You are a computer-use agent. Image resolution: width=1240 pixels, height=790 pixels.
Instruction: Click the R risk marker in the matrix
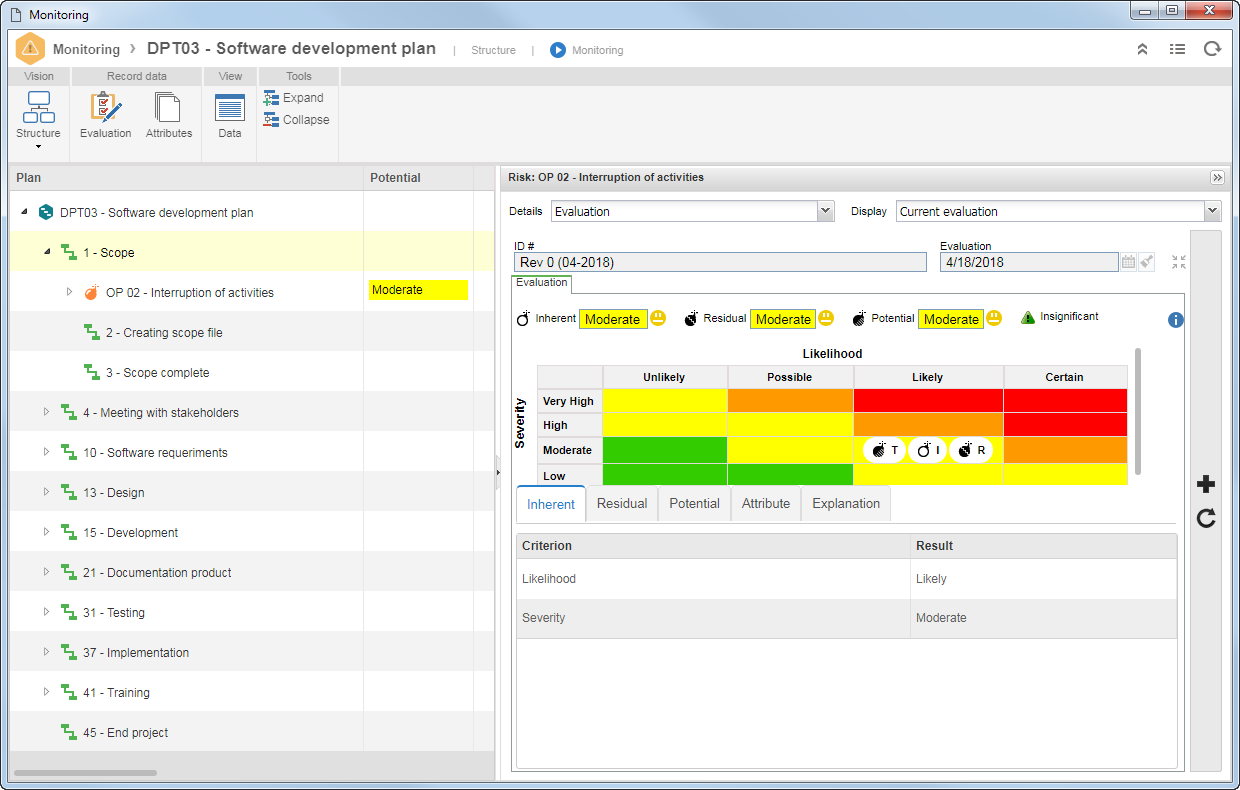971,450
